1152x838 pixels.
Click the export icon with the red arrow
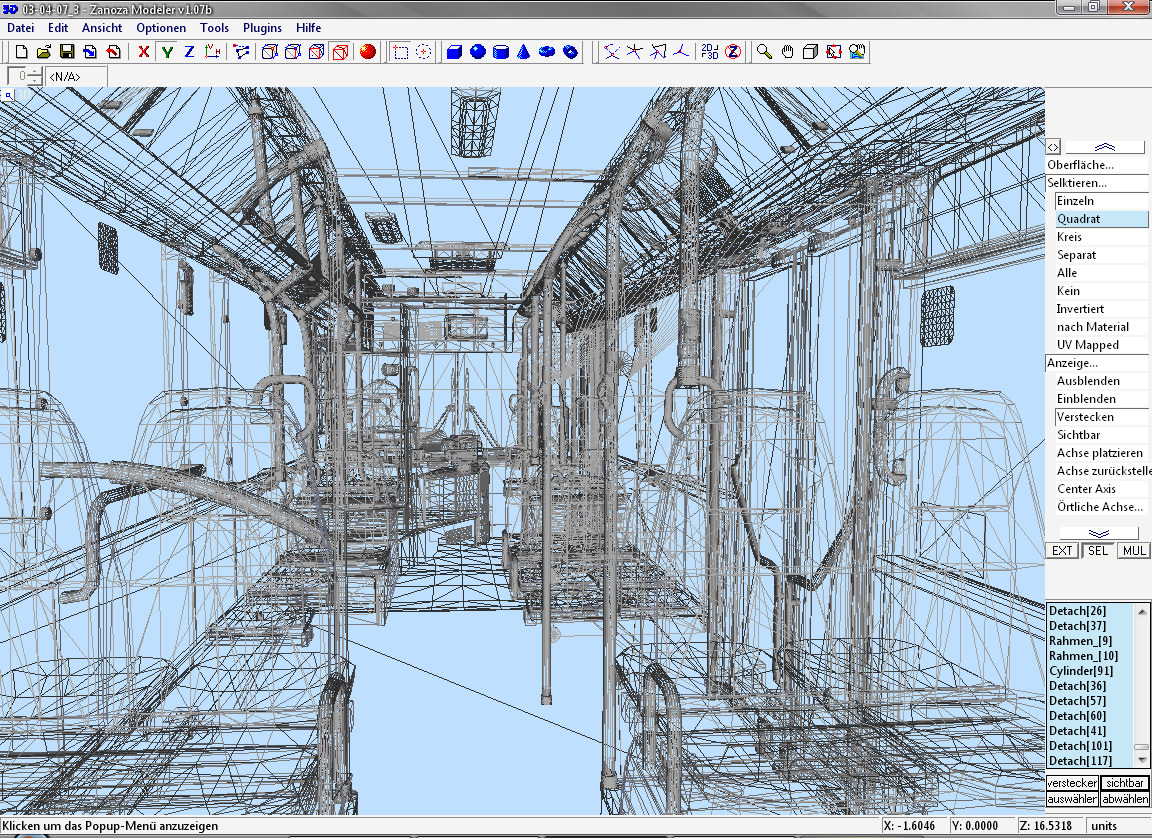tap(113, 51)
